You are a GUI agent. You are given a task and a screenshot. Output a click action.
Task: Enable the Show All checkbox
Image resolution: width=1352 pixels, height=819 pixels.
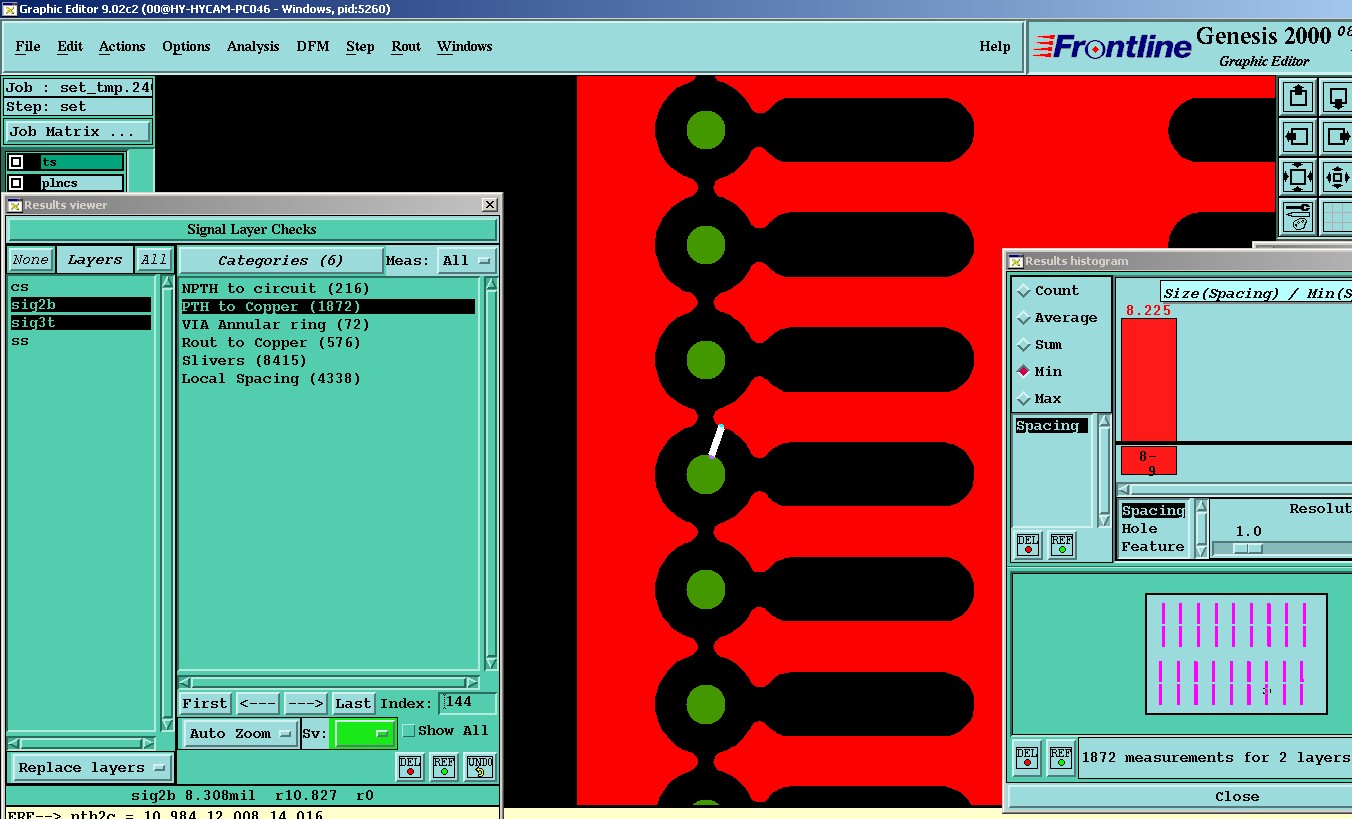point(408,731)
